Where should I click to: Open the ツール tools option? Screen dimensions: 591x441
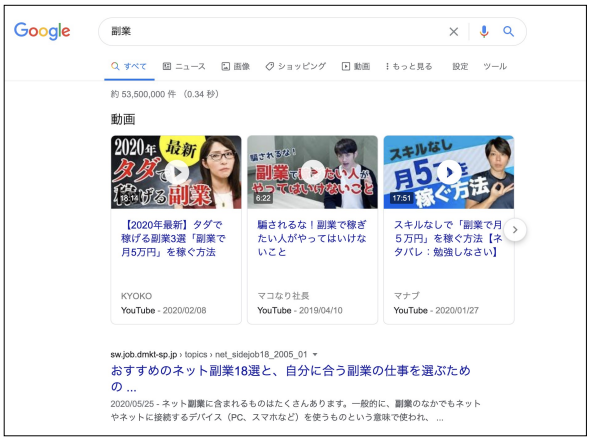coord(495,66)
